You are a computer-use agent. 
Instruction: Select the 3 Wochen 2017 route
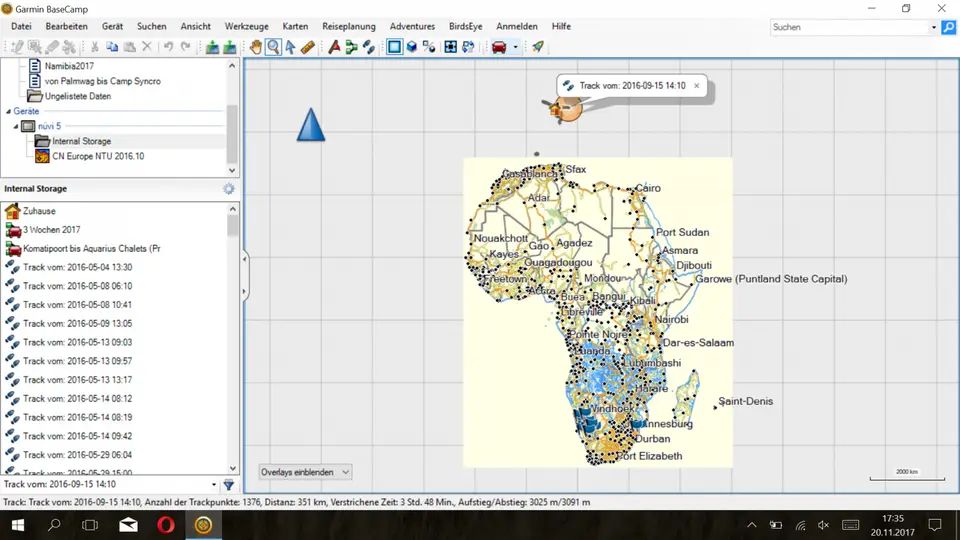pos(51,230)
